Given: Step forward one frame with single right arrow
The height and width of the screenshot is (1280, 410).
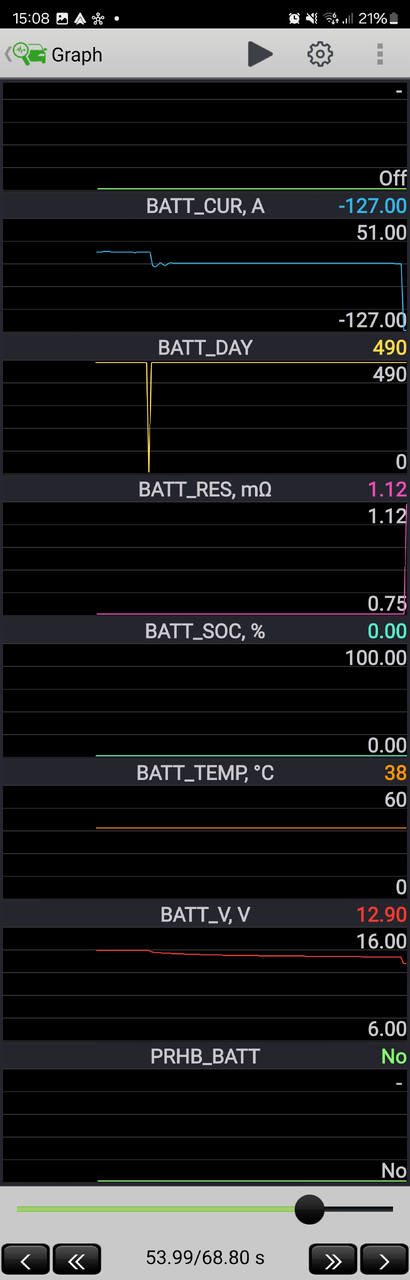Looking at the screenshot, I should pos(383,1259).
